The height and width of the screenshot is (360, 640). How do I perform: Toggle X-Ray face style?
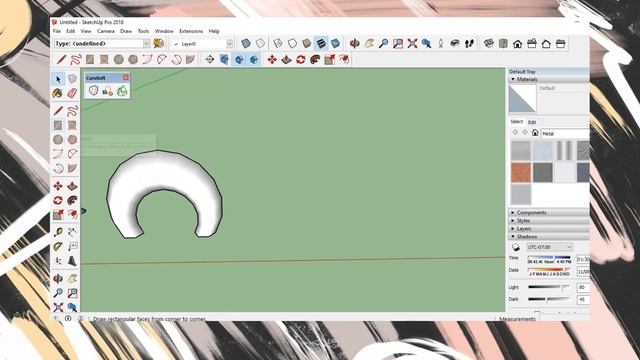[246, 43]
